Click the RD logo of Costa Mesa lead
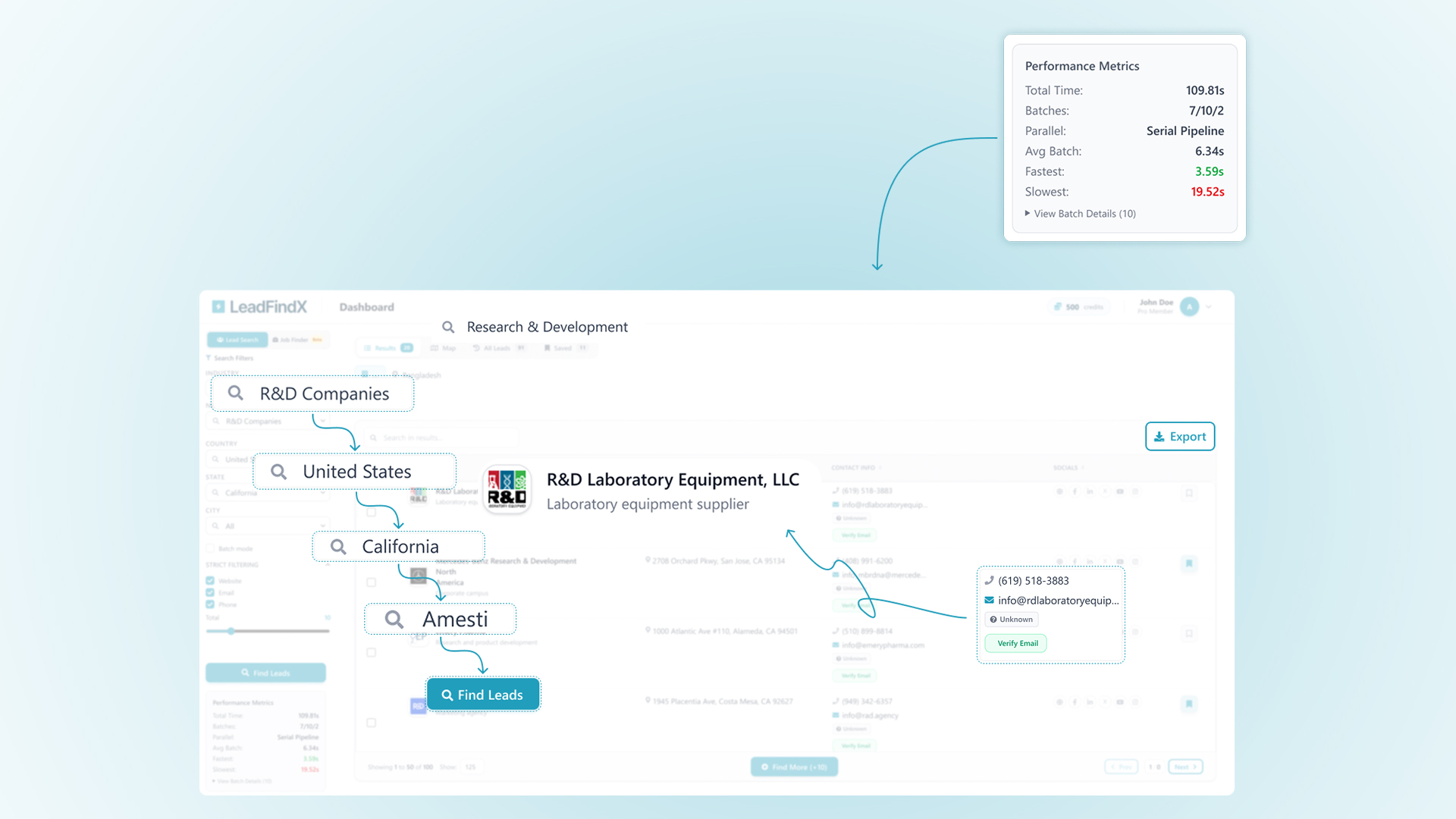Image resolution: width=1456 pixels, height=819 pixels. 418,706
